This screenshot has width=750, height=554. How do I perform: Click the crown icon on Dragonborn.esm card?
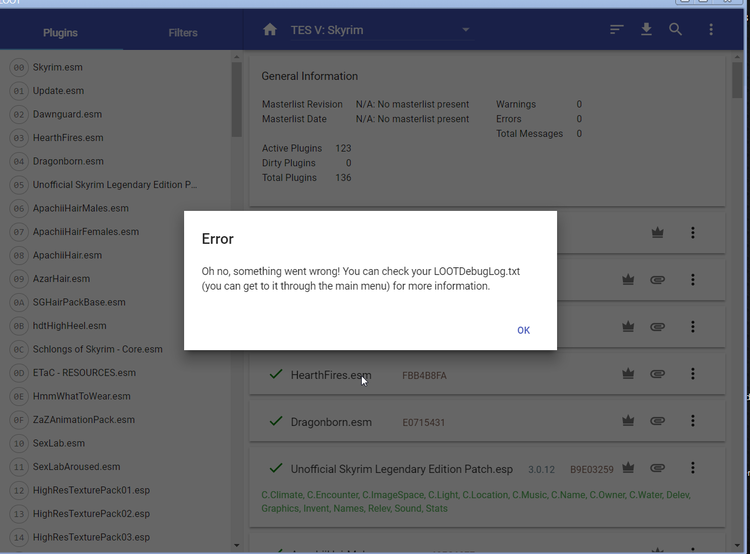(628, 421)
